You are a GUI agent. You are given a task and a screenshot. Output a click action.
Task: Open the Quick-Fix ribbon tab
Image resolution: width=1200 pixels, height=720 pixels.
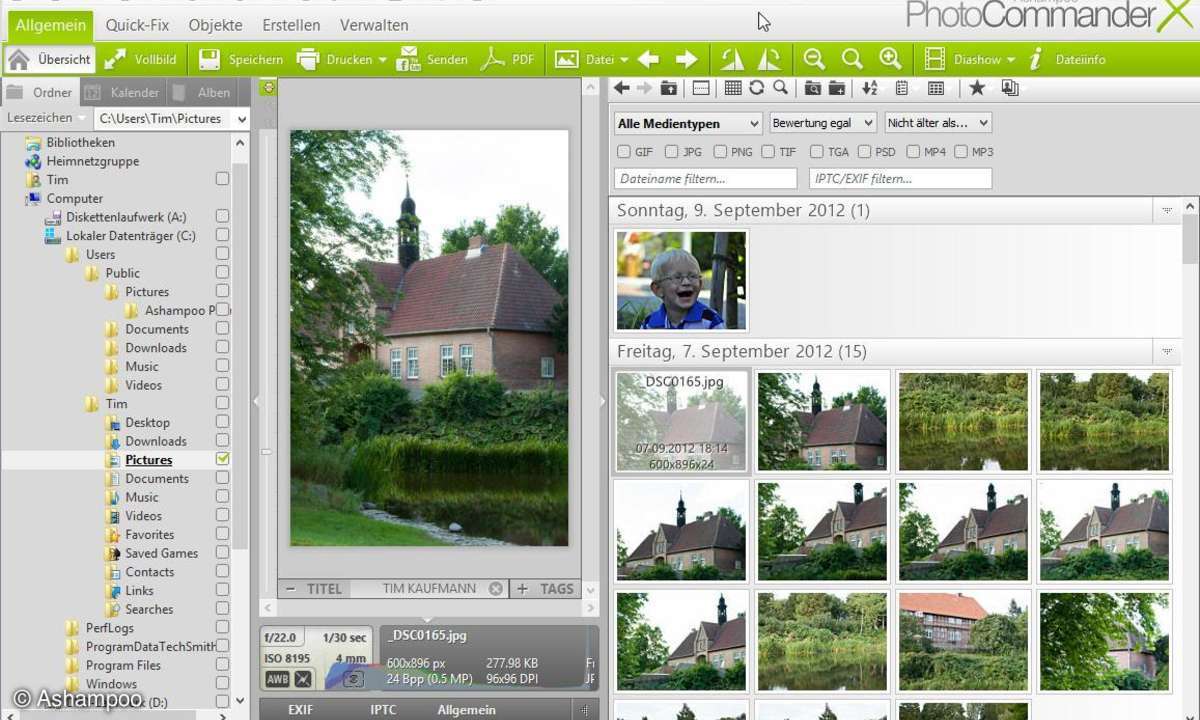tap(138, 25)
